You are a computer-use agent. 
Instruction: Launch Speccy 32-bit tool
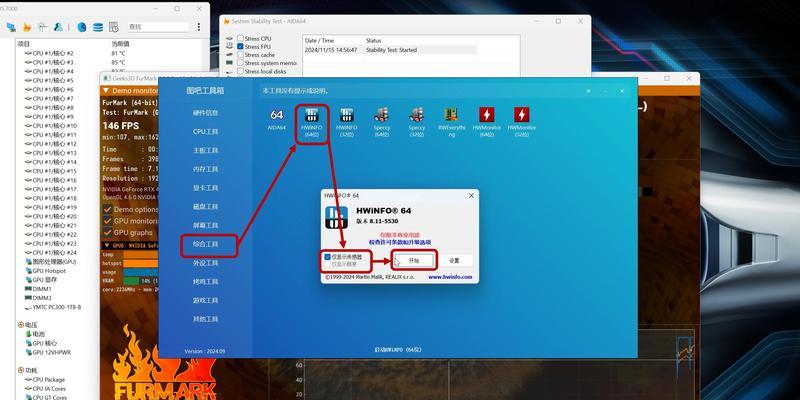click(416, 122)
